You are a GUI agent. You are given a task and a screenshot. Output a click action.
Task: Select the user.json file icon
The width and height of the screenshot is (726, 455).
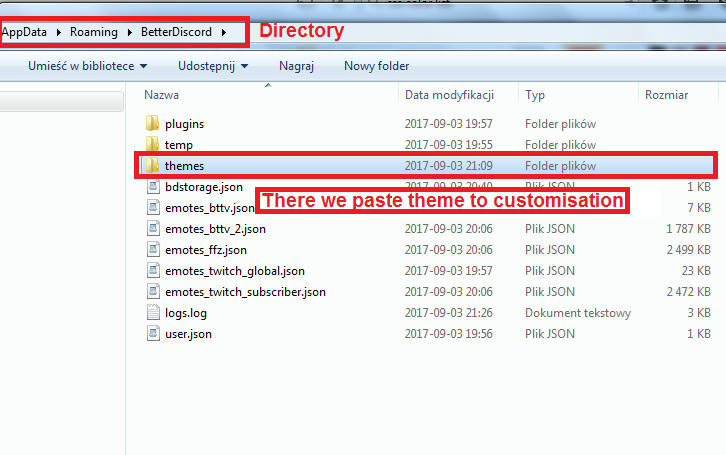click(153, 333)
